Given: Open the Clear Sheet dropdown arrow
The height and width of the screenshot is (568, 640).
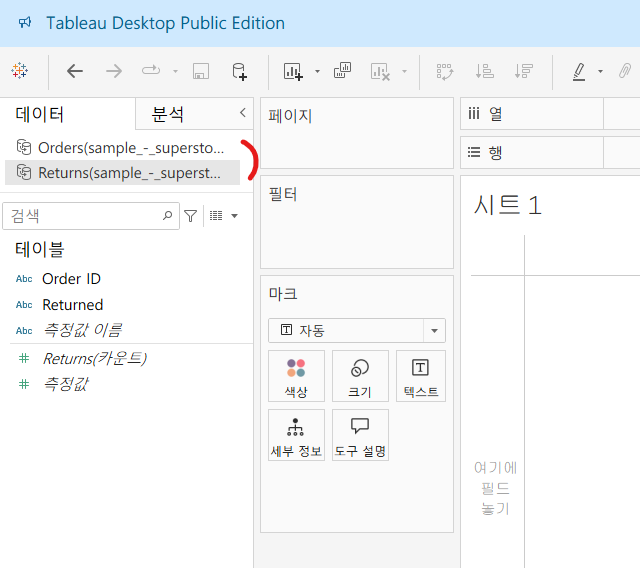Looking at the screenshot, I should pos(404,71).
